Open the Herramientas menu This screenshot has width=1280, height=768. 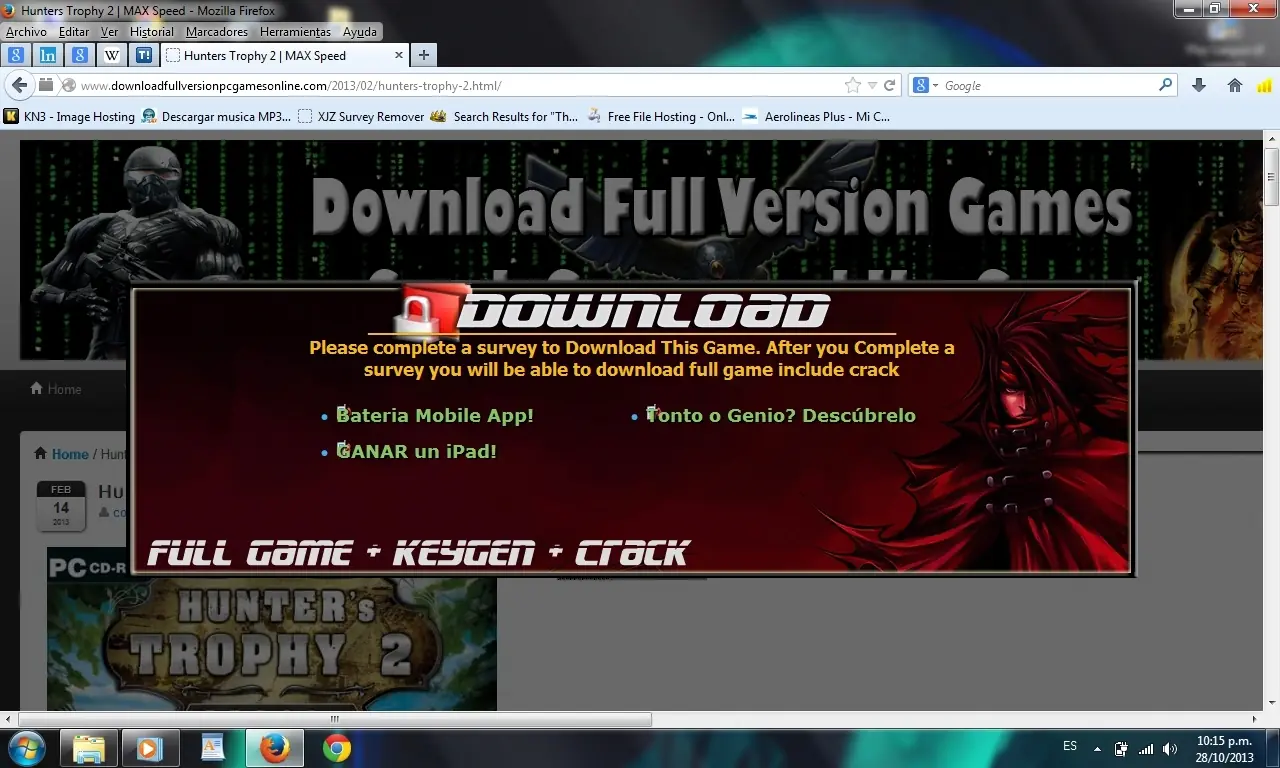295,32
